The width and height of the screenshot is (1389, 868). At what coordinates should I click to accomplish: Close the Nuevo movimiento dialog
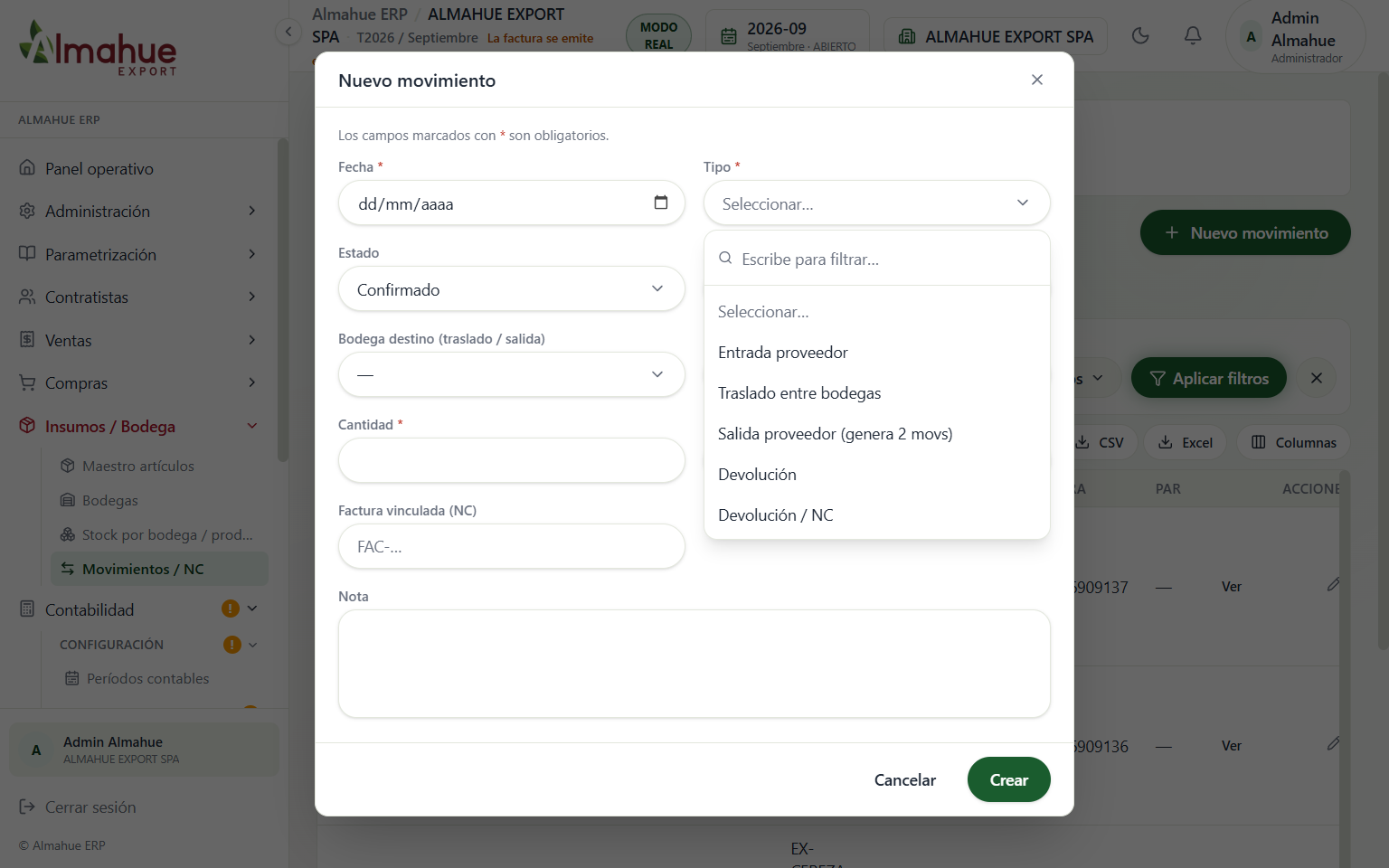pos(1037,80)
